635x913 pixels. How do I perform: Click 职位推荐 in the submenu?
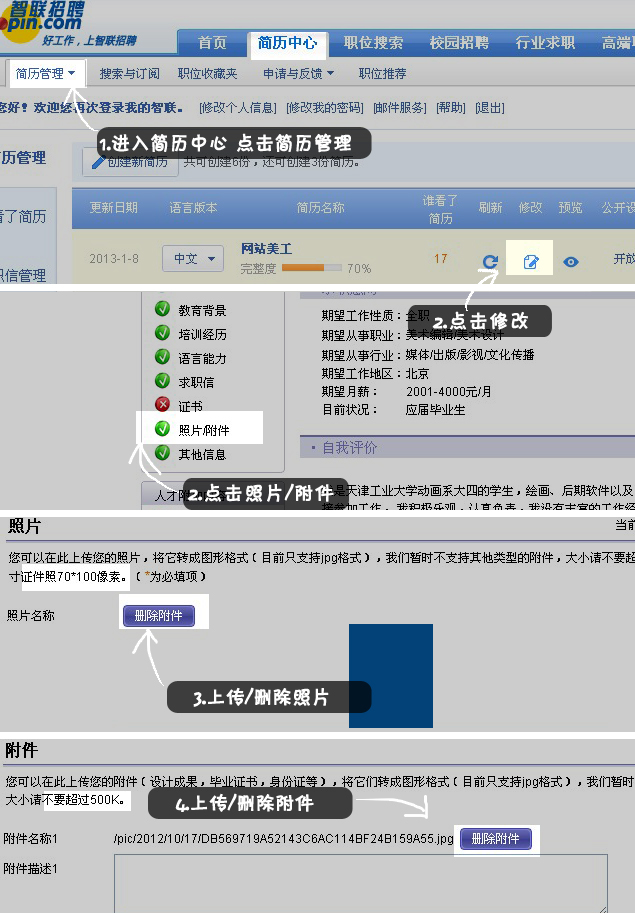382,73
